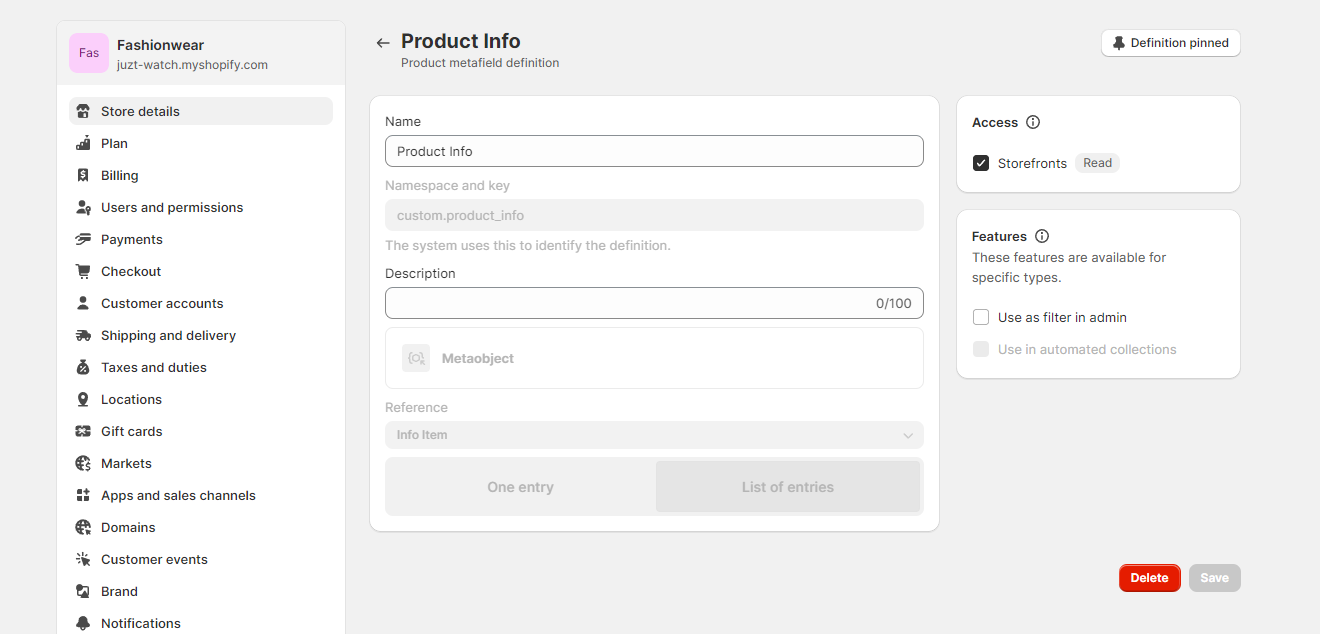Click the Save button
Image resolution: width=1320 pixels, height=634 pixels.
[x=1214, y=578]
